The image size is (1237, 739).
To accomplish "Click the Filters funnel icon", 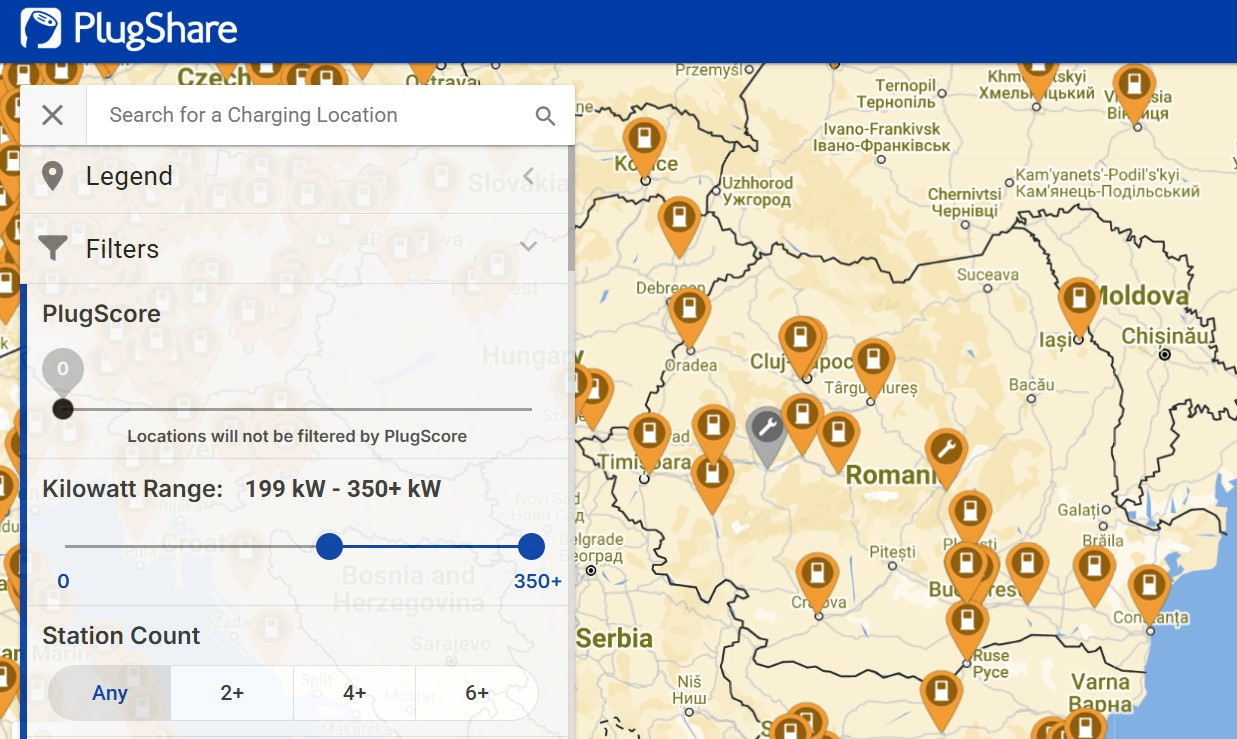I will [53, 248].
